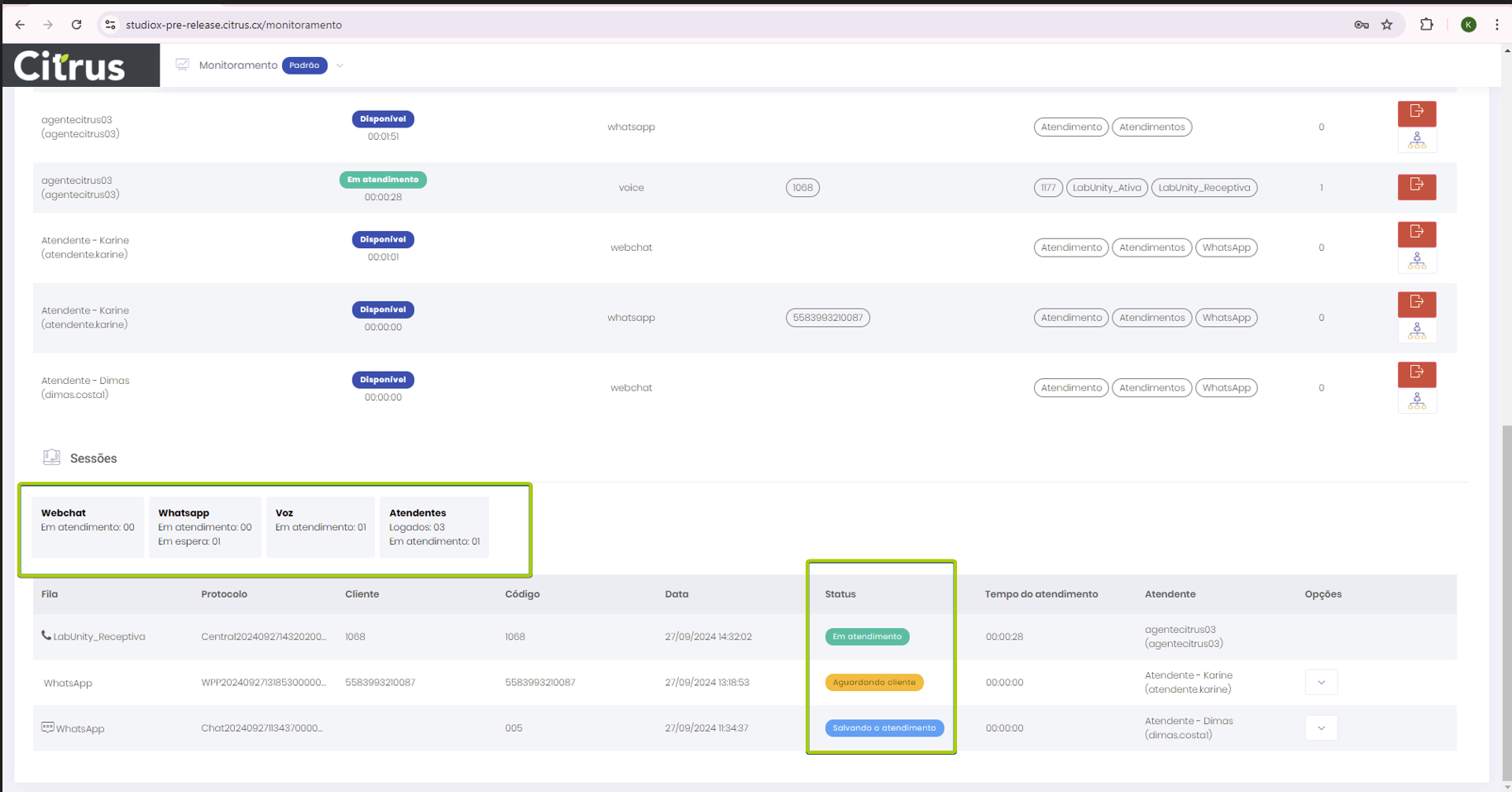Click the Status column header
Viewport: 1512px width, 792px height.
click(840, 594)
